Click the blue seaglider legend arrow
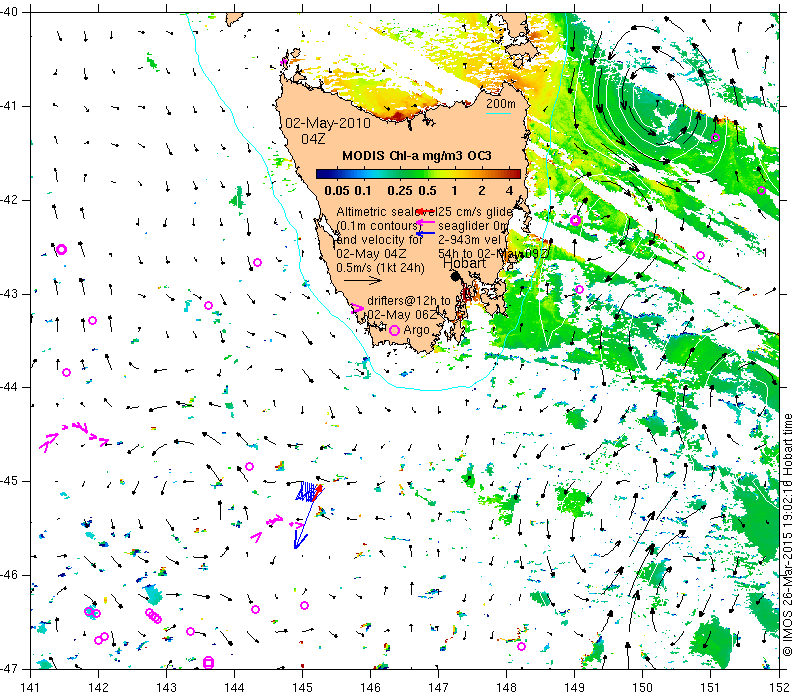800x700 pixels. [426, 233]
